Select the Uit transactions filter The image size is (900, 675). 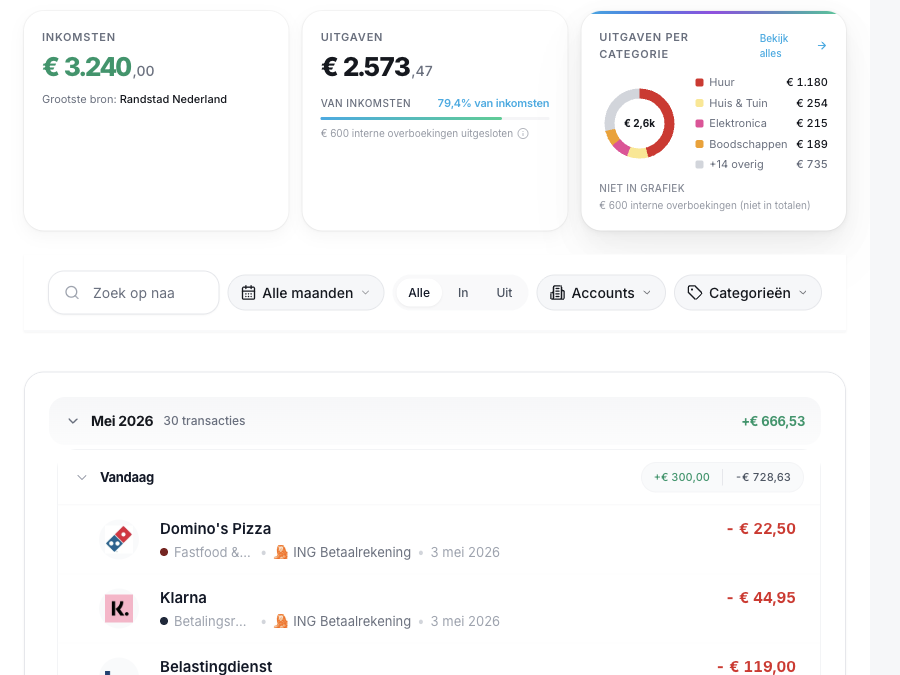pos(504,293)
